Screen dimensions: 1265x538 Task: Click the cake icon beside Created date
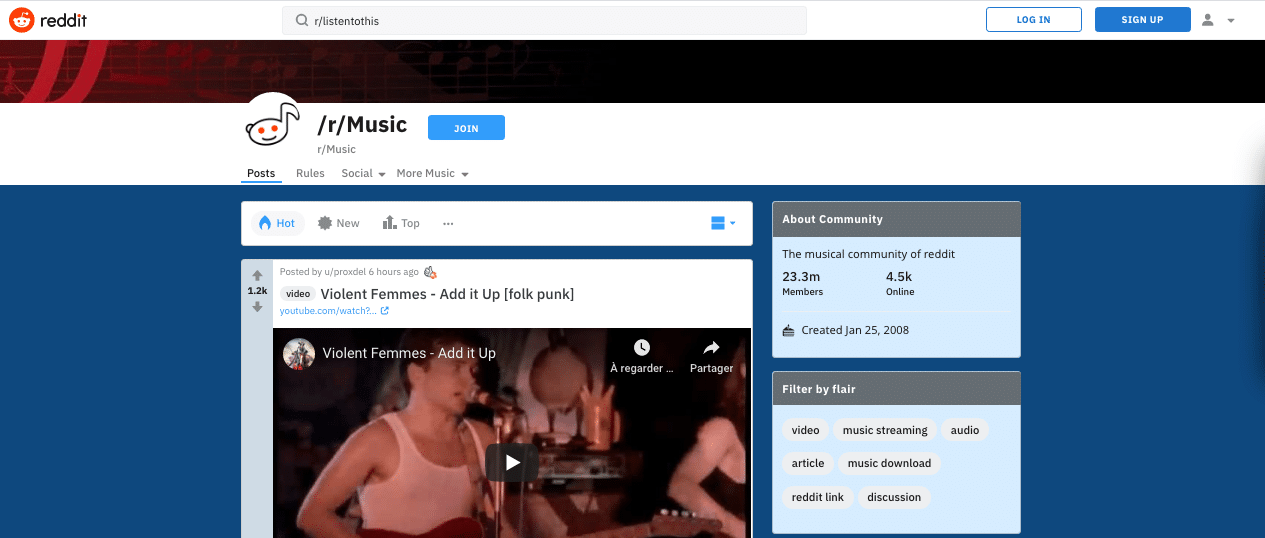[x=788, y=330]
